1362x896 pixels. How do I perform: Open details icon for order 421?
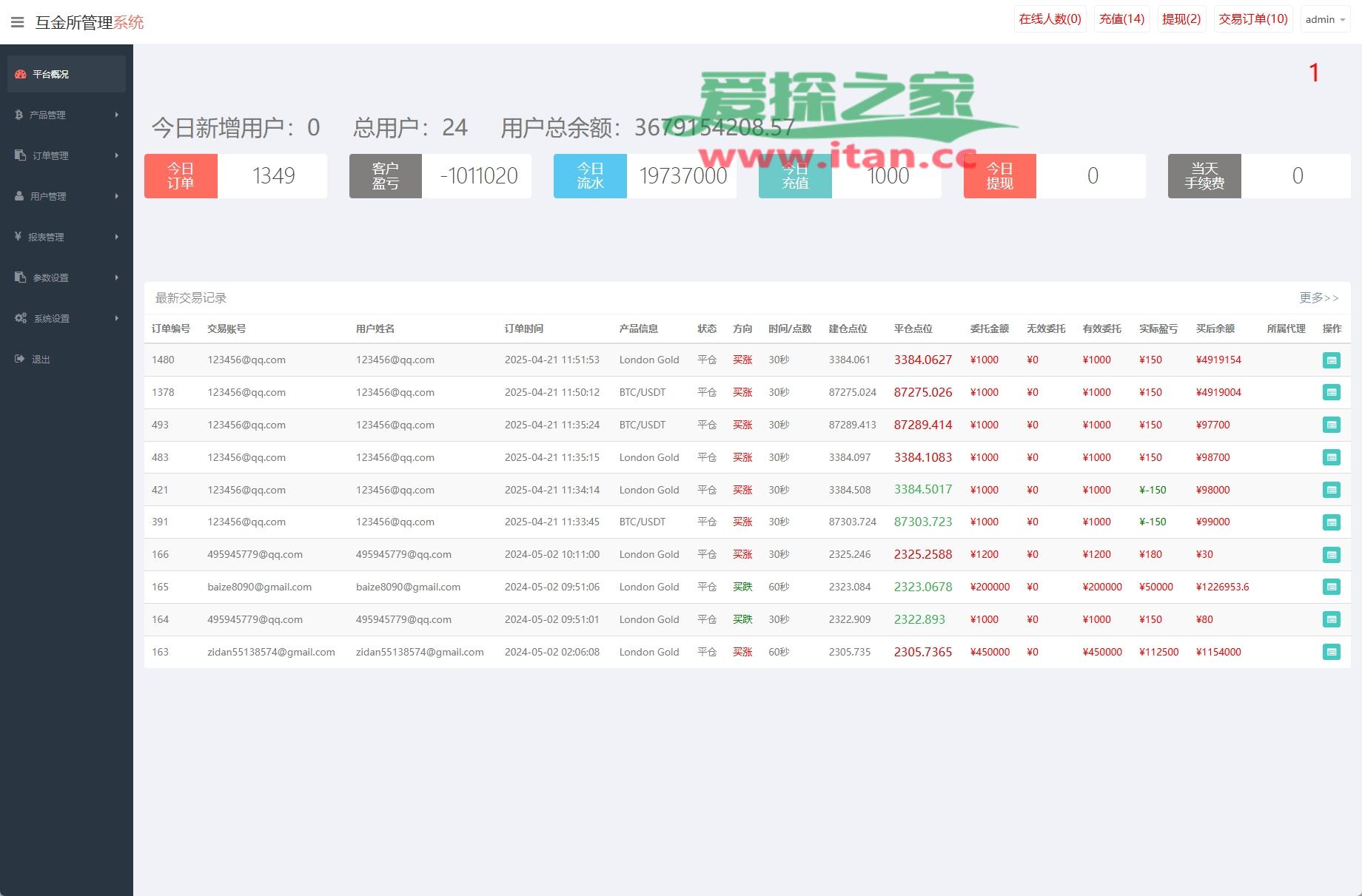click(x=1331, y=490)
